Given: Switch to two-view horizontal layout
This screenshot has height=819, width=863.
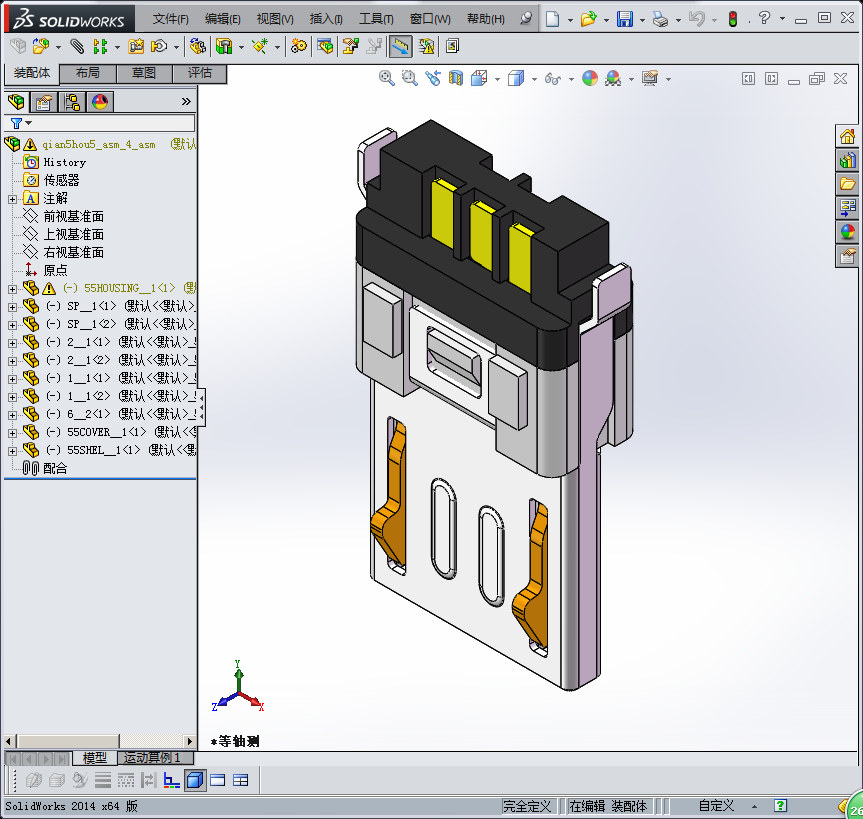Looking at the screenshot, I should pos(218,780).
